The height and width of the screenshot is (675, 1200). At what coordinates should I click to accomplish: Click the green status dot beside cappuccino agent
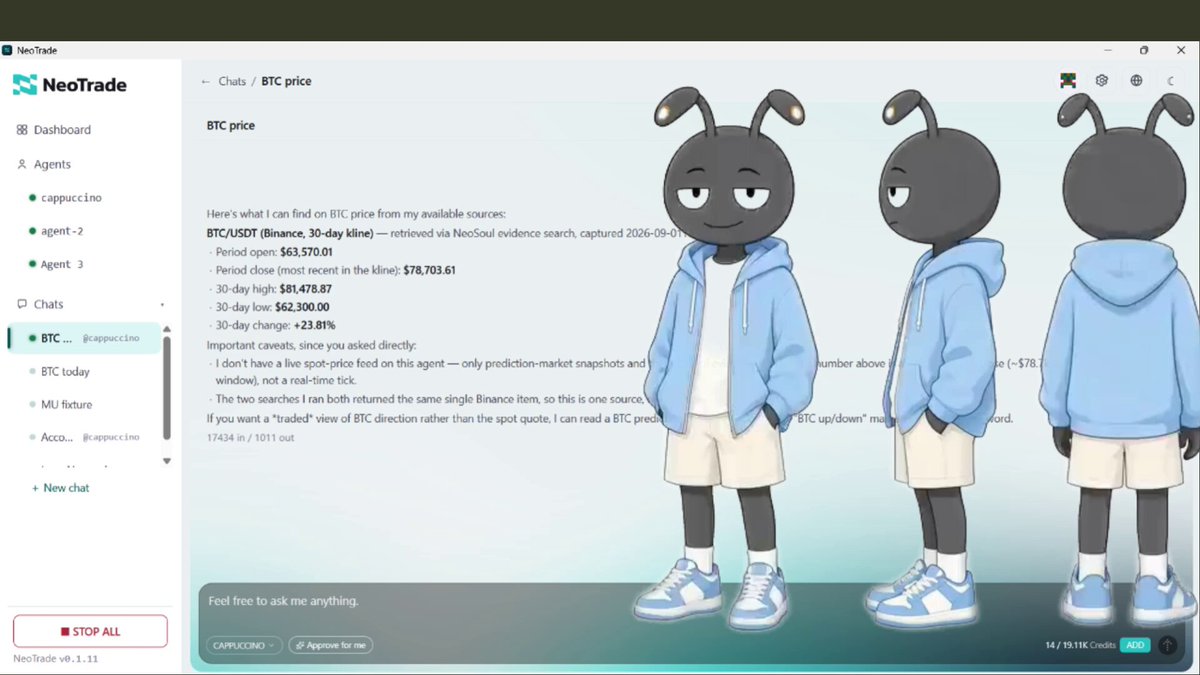point(32,198)
